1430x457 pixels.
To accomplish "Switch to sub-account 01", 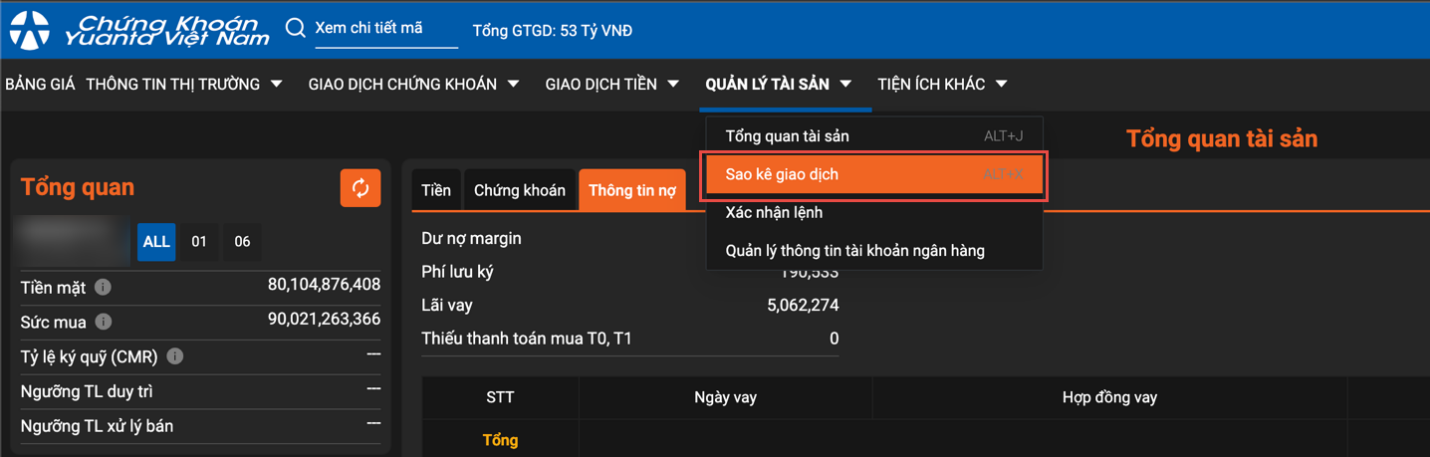I will [x=199, y=241].
